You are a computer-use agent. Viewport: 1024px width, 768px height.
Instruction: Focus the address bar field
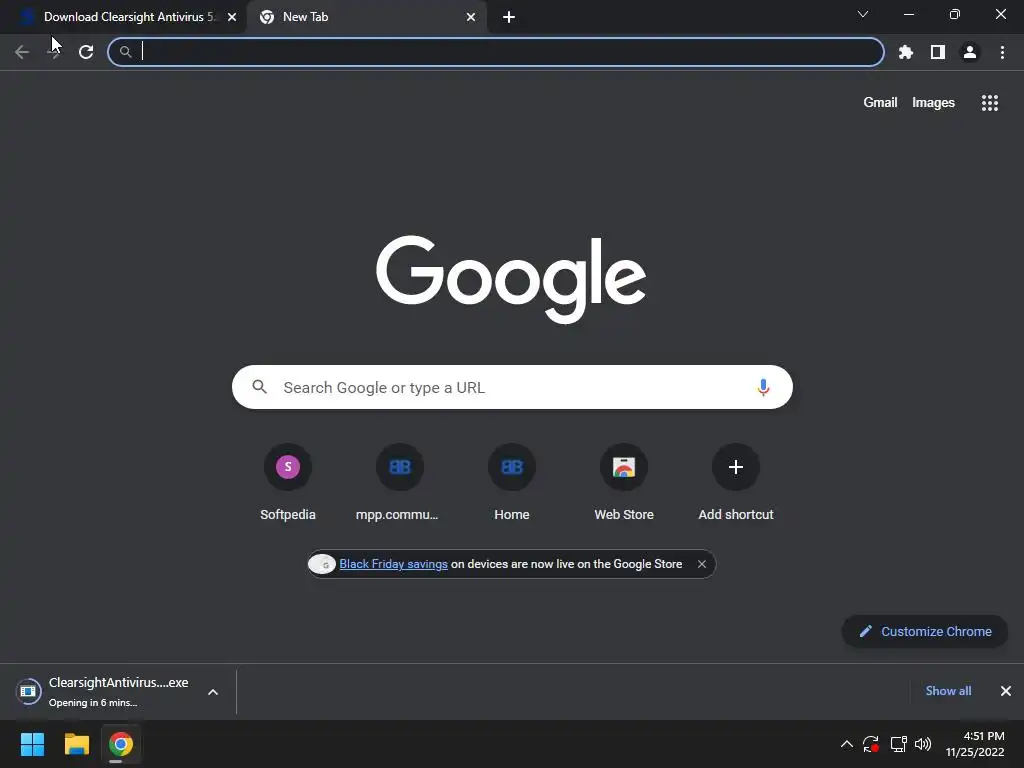[x=496, y=52]
